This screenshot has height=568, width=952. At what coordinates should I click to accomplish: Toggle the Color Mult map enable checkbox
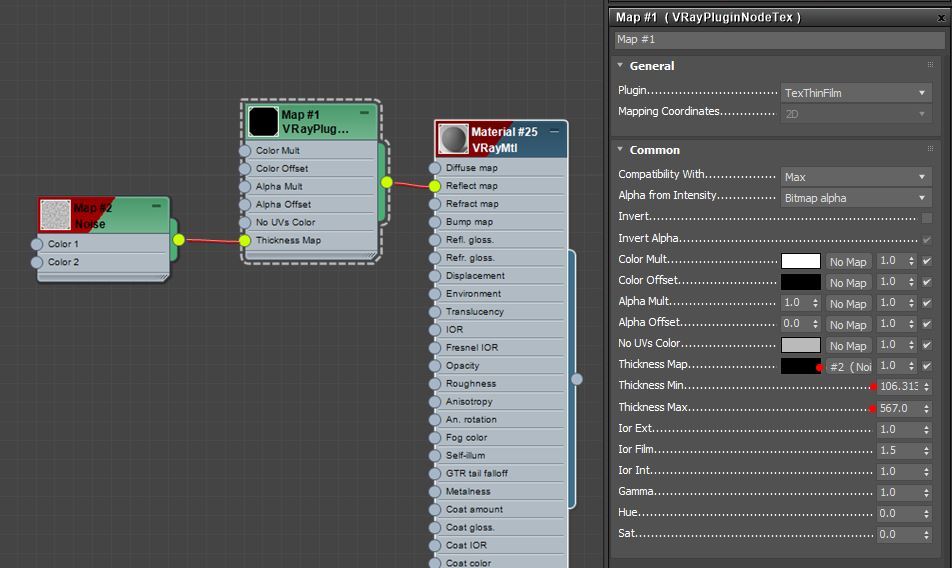click(x=926, y=261)
